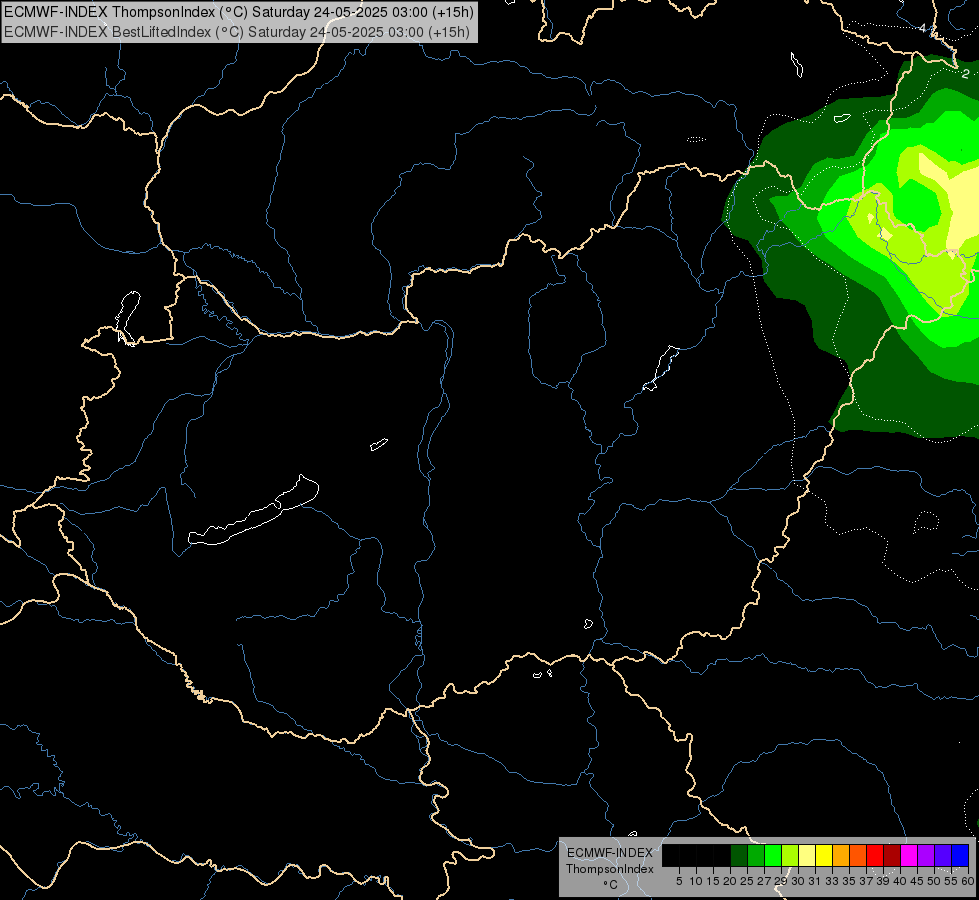Click the contour label '4' on the map
The width and height of the screenshot is (979, 900).
(923, 28)
